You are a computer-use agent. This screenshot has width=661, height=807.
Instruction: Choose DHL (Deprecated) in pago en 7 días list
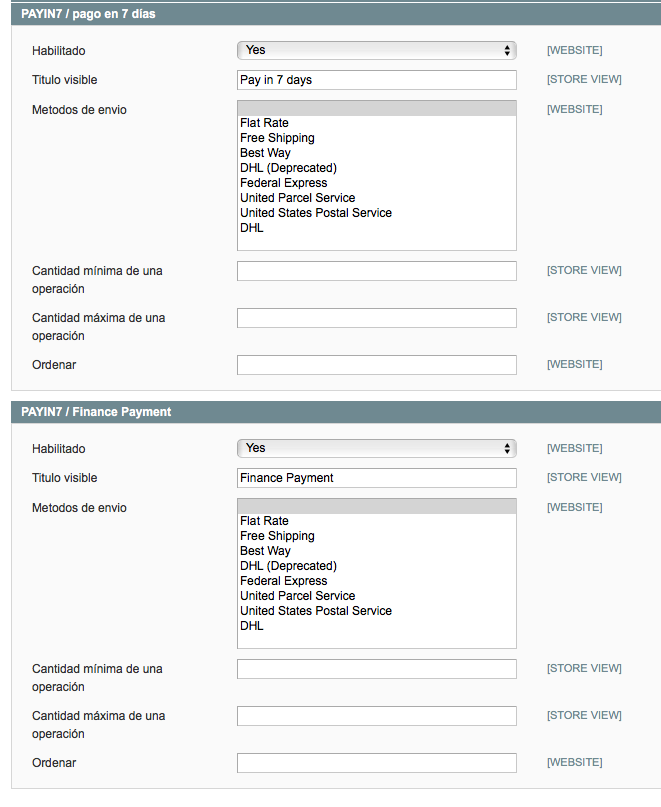[288, 168]
